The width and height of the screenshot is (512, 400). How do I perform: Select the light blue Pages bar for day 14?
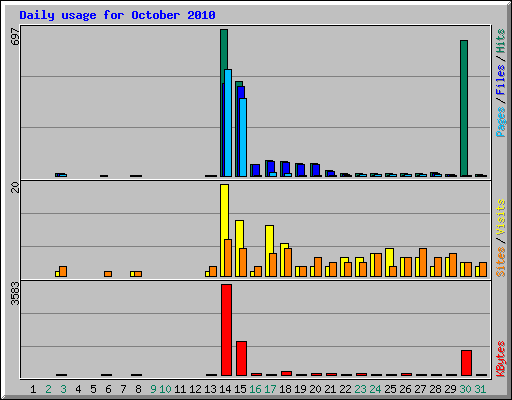click(x=228, y=123)
